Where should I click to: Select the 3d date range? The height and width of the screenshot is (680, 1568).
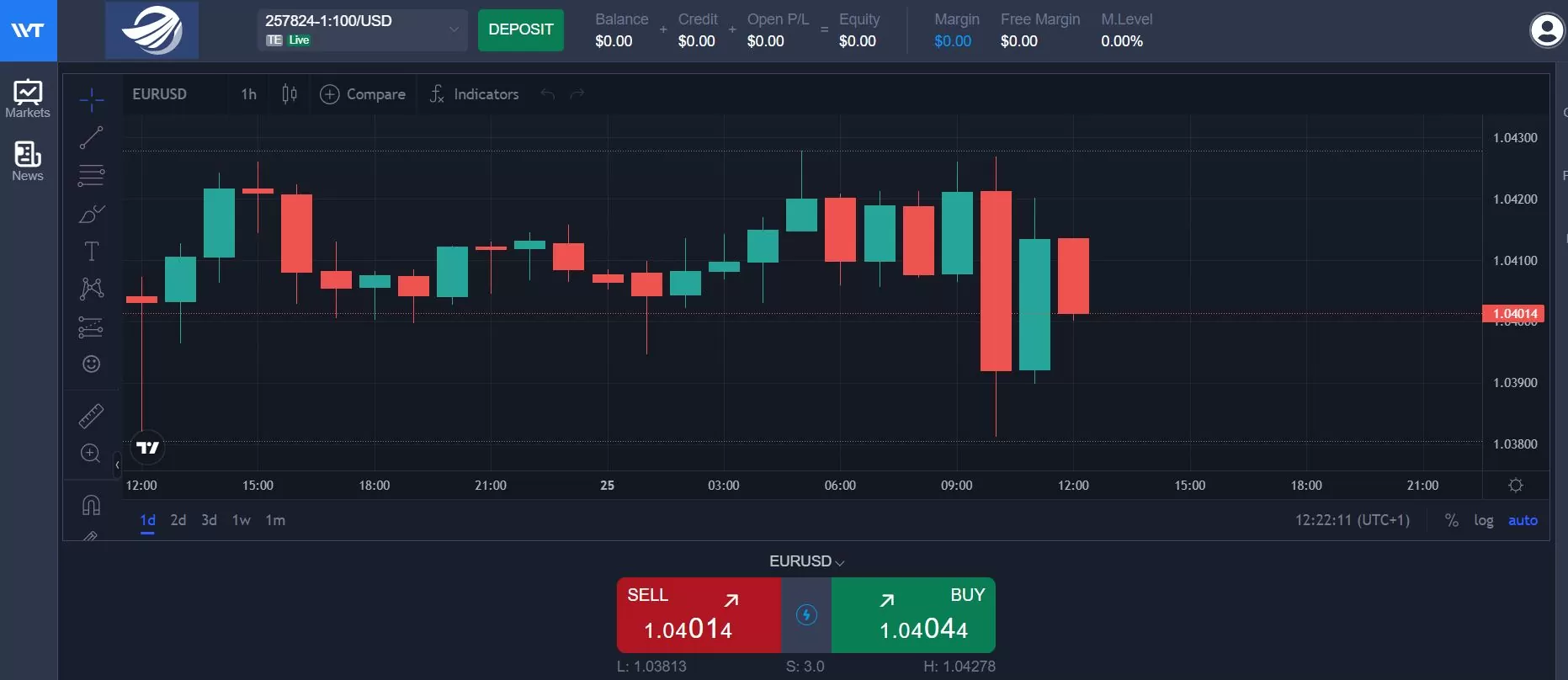pyautogui.click(x=210, y=520)
